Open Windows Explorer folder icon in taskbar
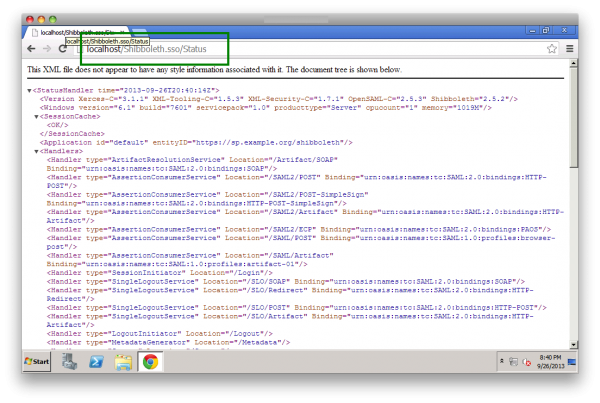Image resolution: width=600 pixels, height=403 pixels. [123, 362]
